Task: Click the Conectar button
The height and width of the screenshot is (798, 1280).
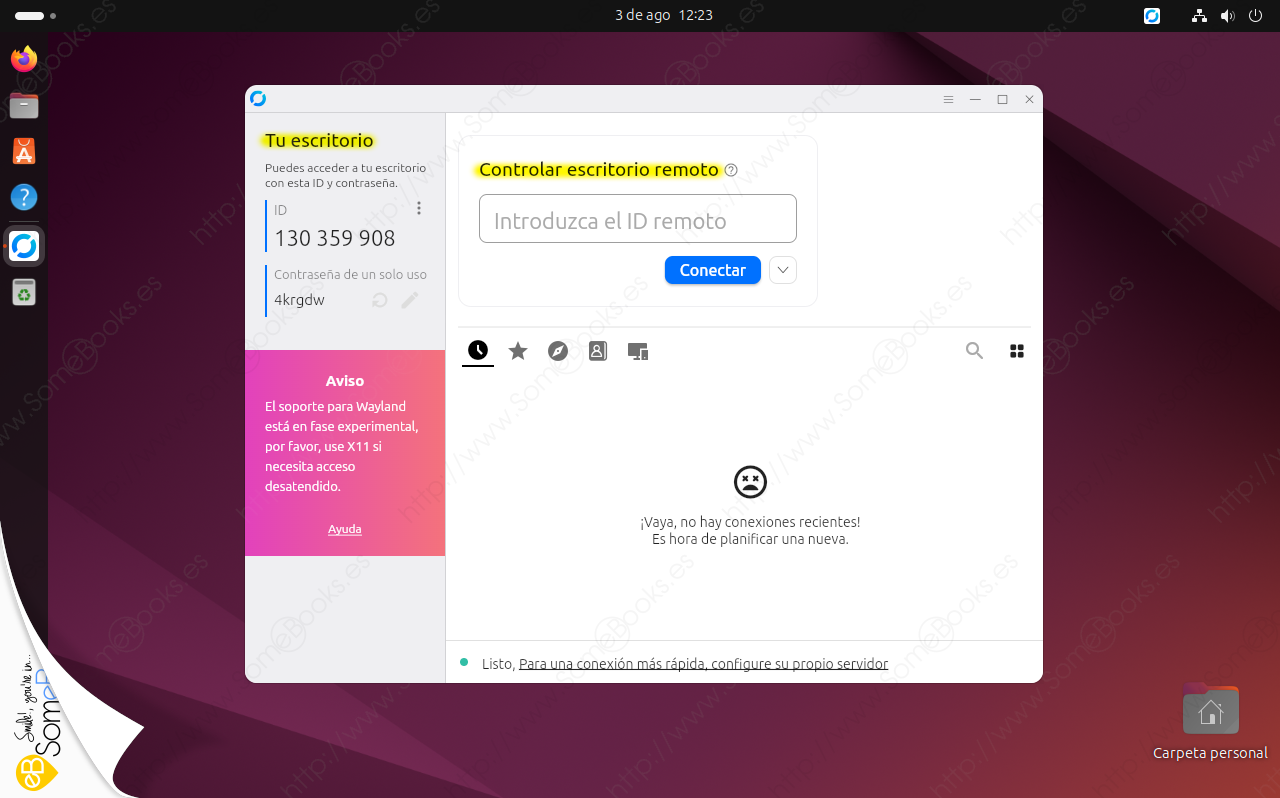Action: (x=713, y=270)
